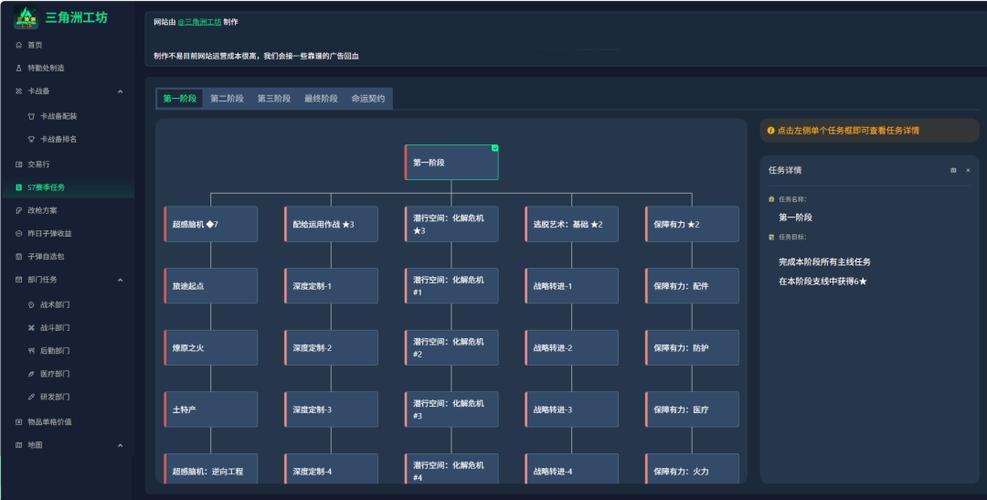
Task: Select the 超感脑机 ◆7 task node
Action: 211,224
